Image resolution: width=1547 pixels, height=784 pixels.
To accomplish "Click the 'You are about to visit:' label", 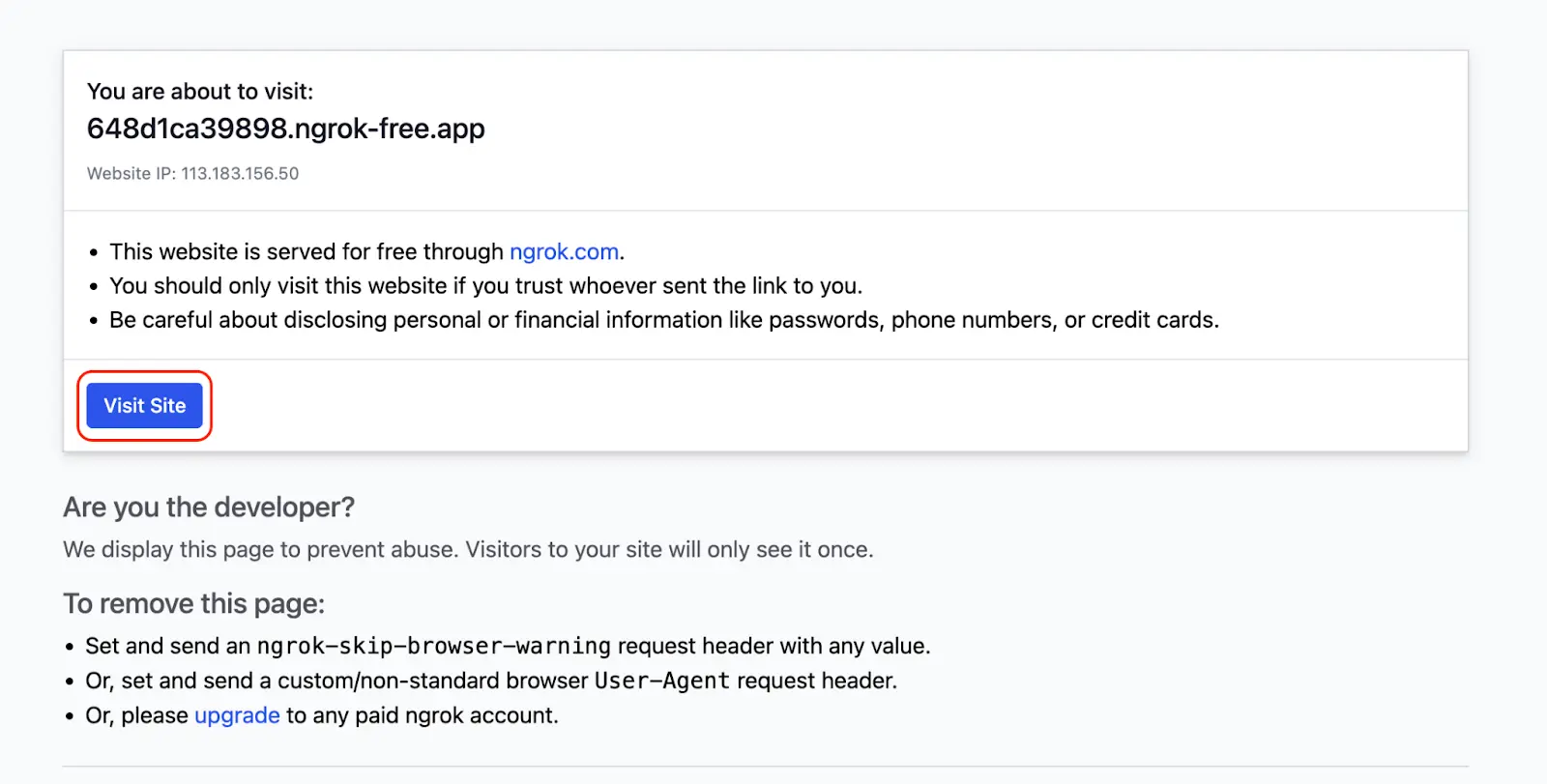I will 200,92.
